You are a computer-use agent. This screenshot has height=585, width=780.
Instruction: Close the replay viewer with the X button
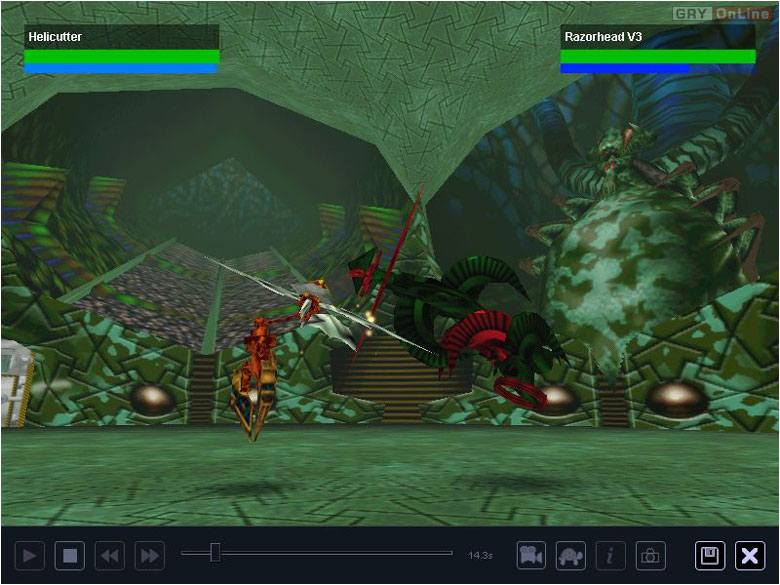750,556
